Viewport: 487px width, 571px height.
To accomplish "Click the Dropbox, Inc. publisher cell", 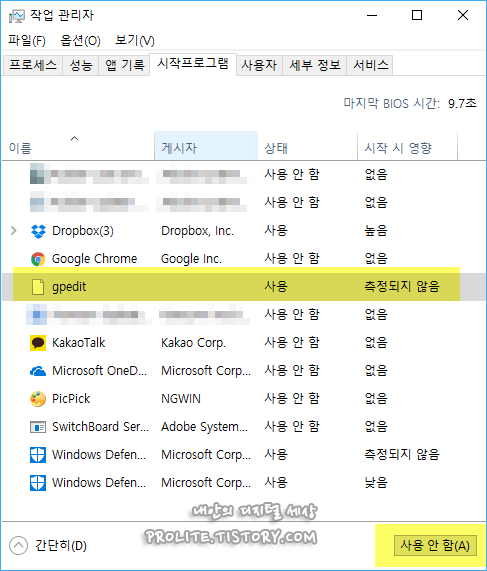I will [x=197, y=231].
